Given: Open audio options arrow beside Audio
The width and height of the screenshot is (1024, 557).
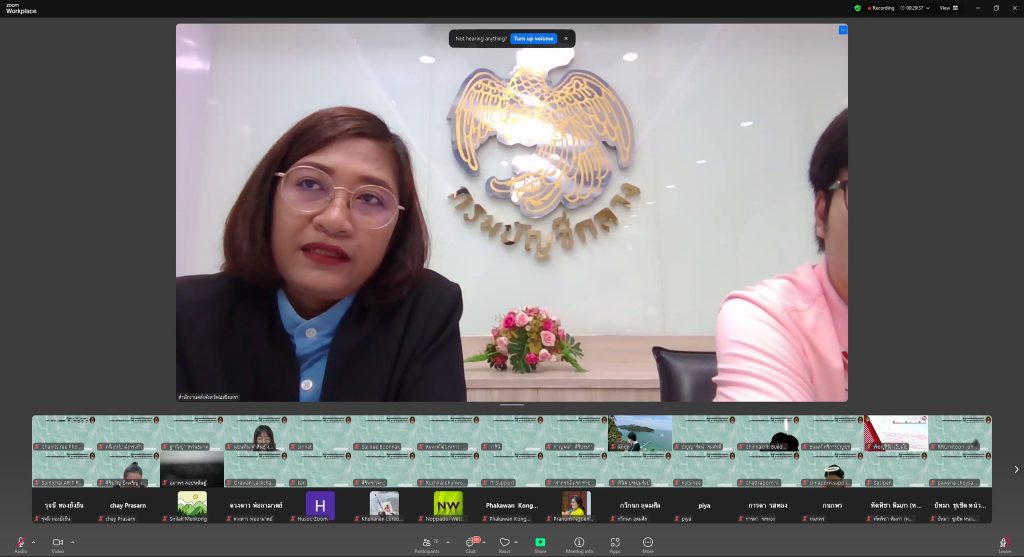Looking at the screenshot, I should [x=33, y=542].
